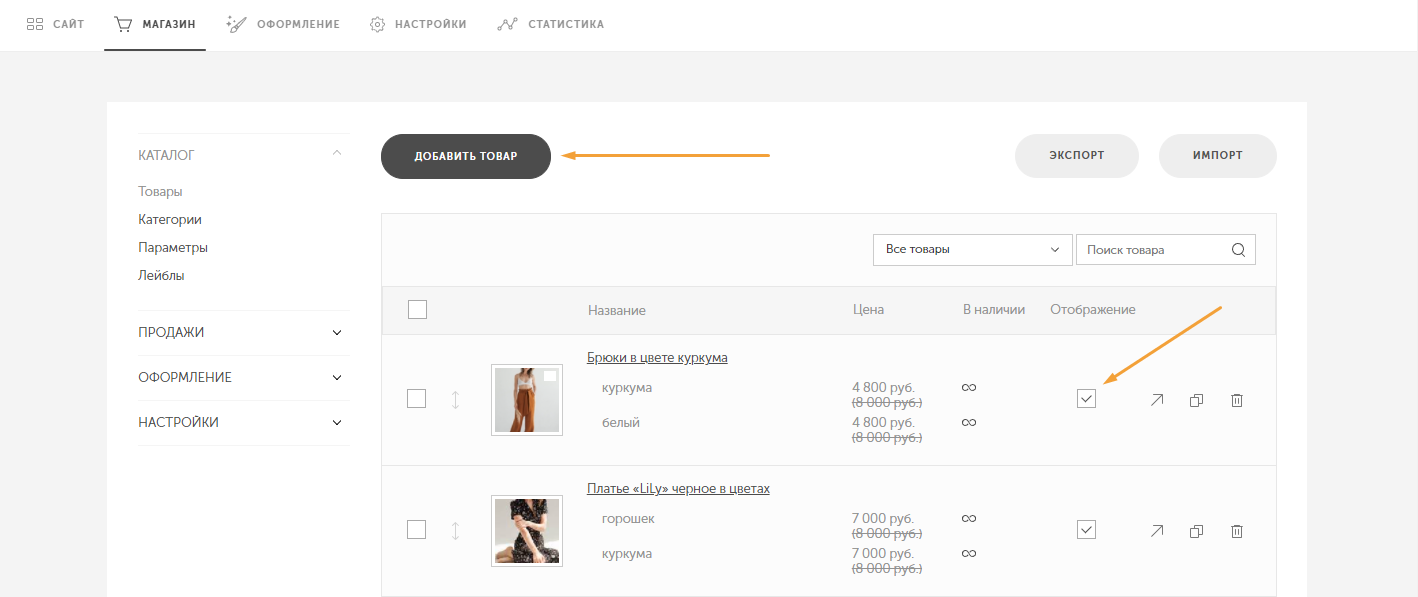Click the ИМПОРТ button

click(x=1218, y=156)
